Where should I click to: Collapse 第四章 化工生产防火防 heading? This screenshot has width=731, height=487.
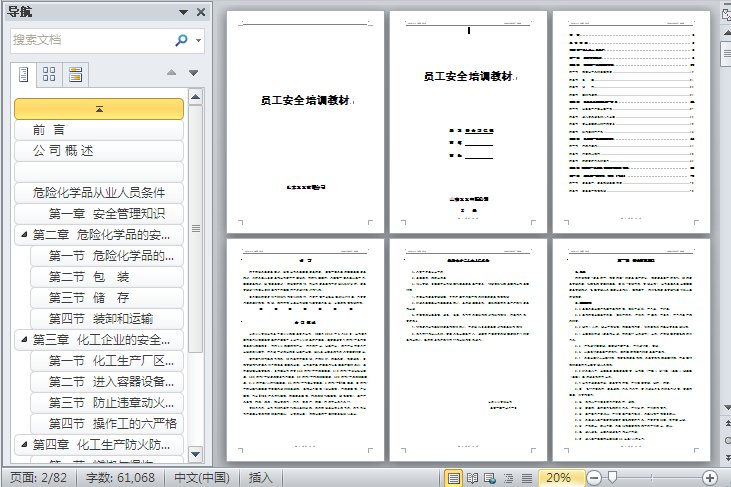[24, 444]
